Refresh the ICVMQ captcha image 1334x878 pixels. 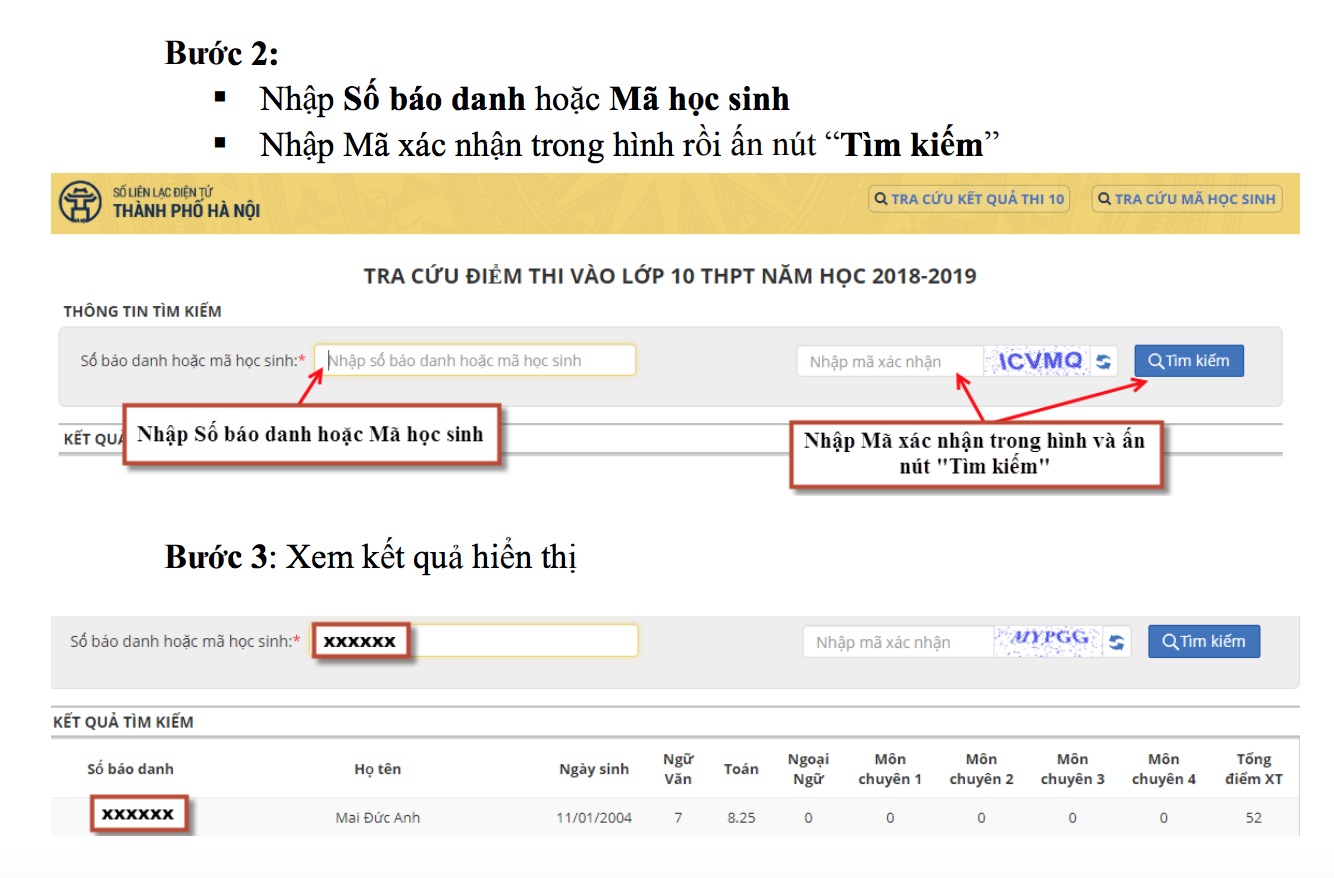(1103, 362)
